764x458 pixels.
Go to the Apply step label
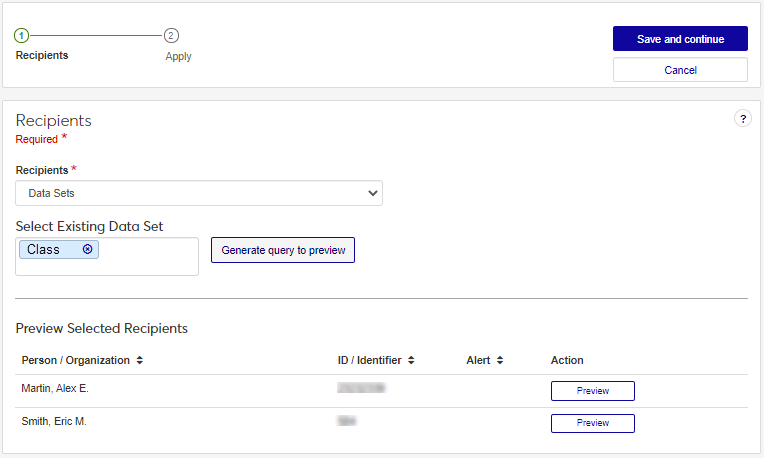click(178, 57)
